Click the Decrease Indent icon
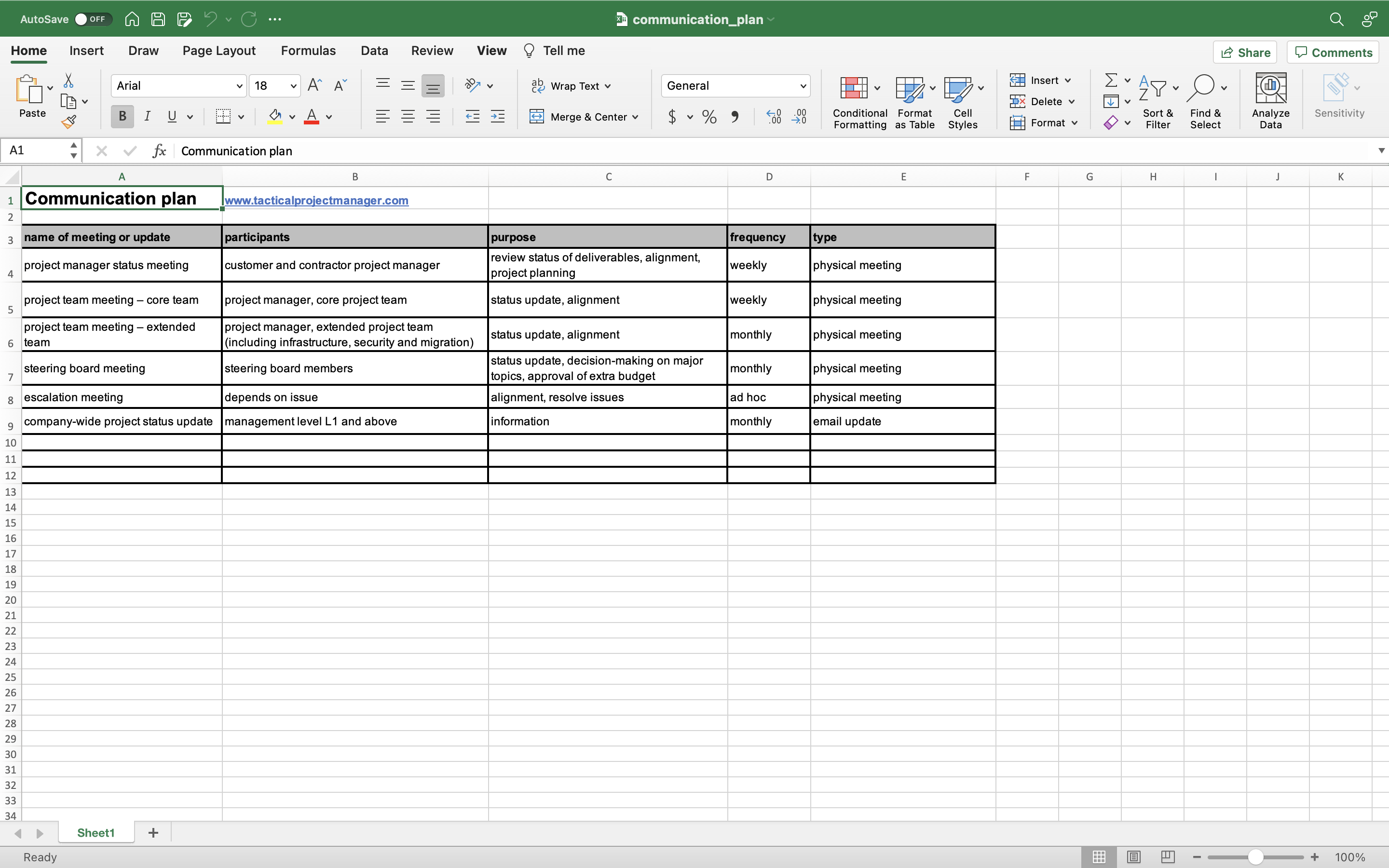1389x868 pixels. pos(472,117)
